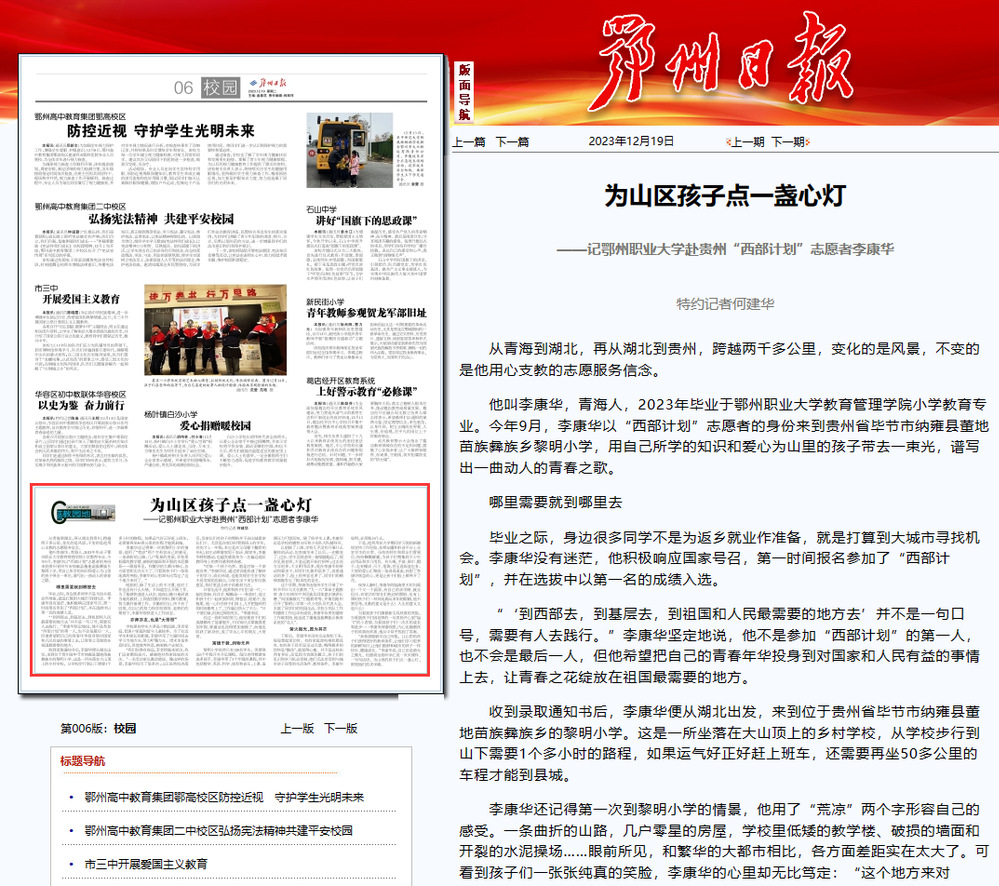
Task: Go to next page 下一版
Action: (x=341, y=728)
